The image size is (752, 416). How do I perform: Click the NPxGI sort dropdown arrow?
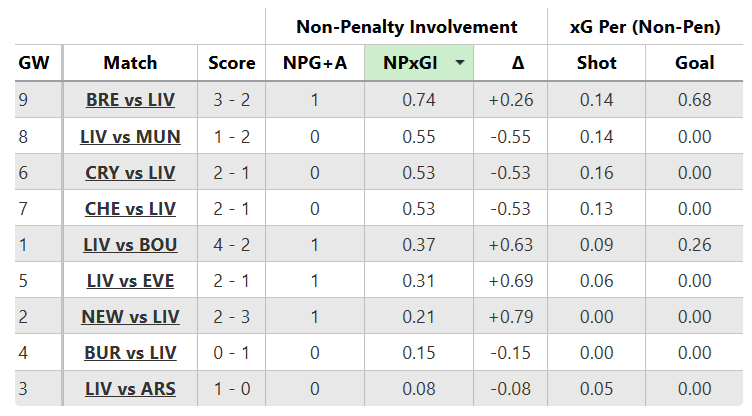point(460,63)
